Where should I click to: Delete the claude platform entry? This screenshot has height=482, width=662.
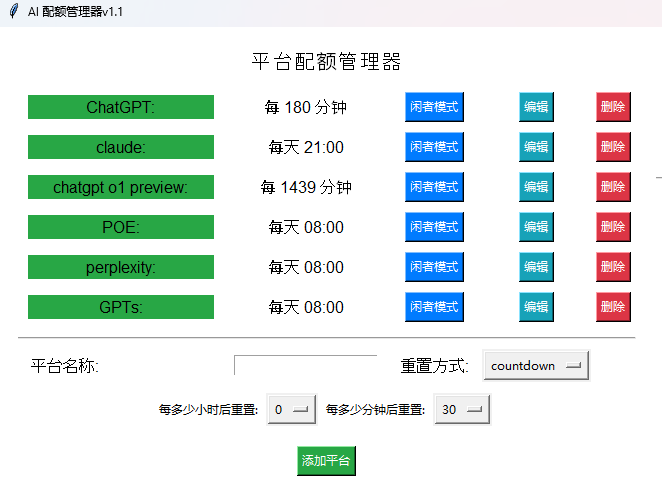pos(613,147)
